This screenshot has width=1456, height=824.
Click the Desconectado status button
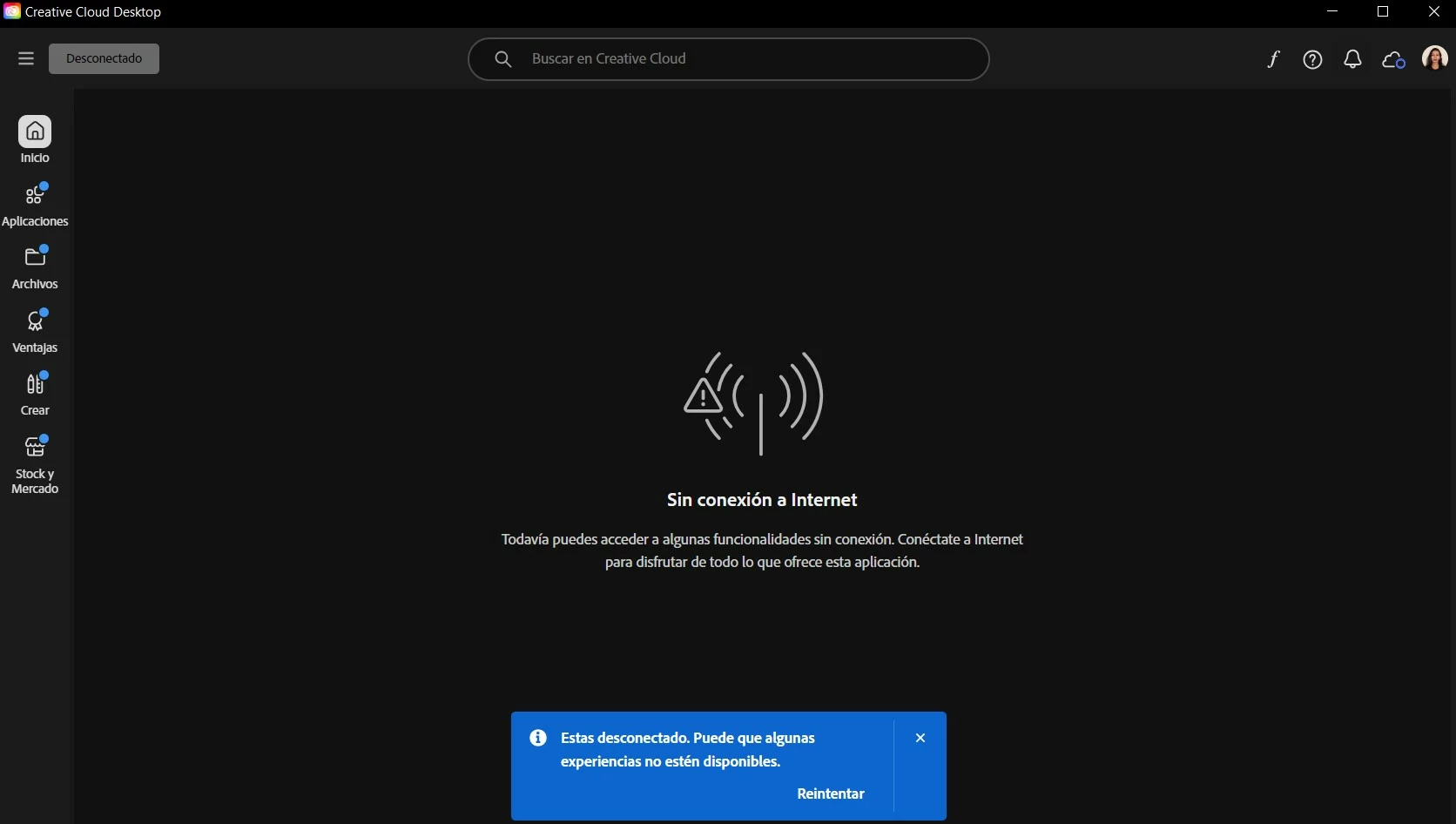(104, 58)
